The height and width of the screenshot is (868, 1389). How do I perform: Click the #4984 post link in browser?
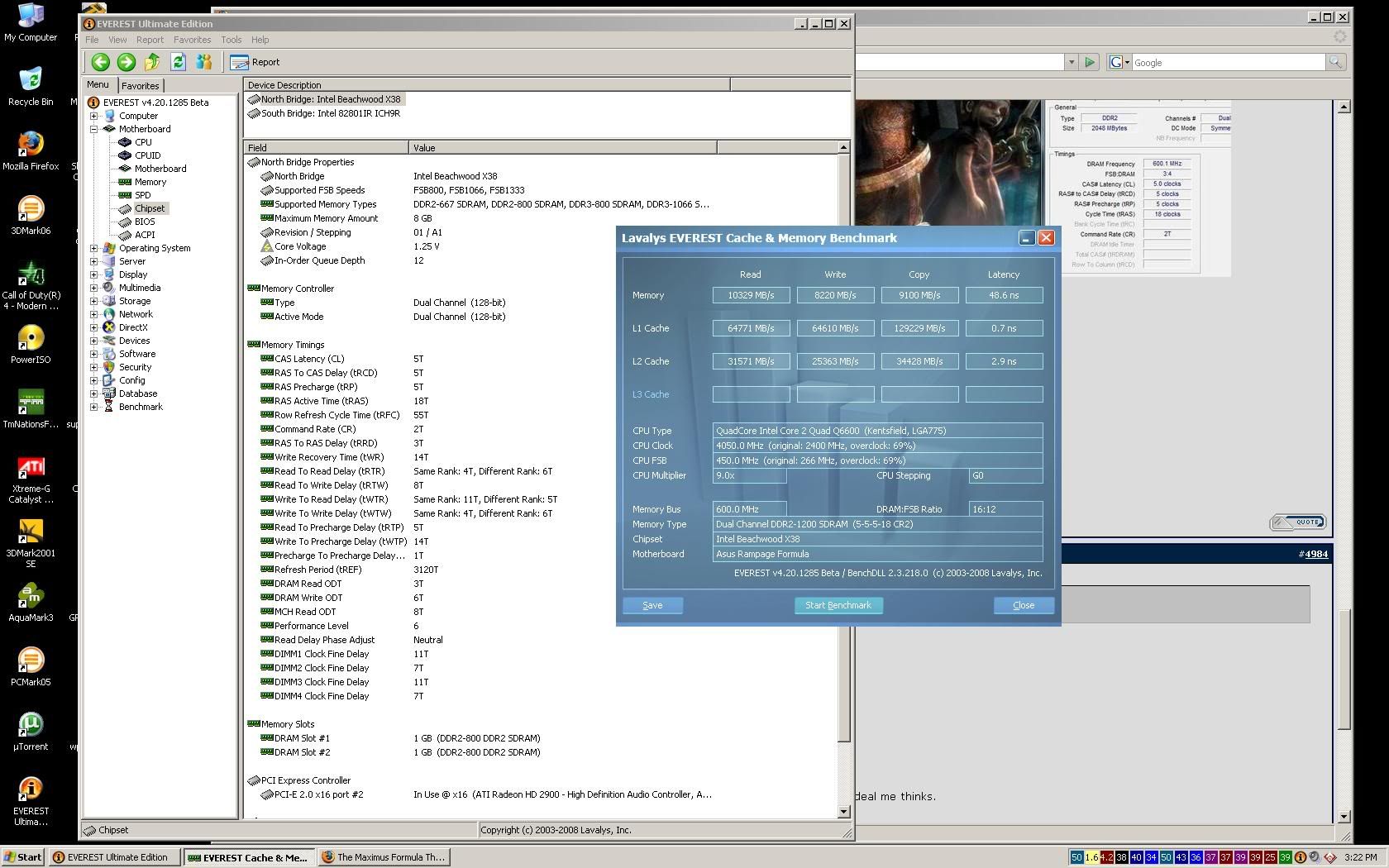coord(1314,554)
